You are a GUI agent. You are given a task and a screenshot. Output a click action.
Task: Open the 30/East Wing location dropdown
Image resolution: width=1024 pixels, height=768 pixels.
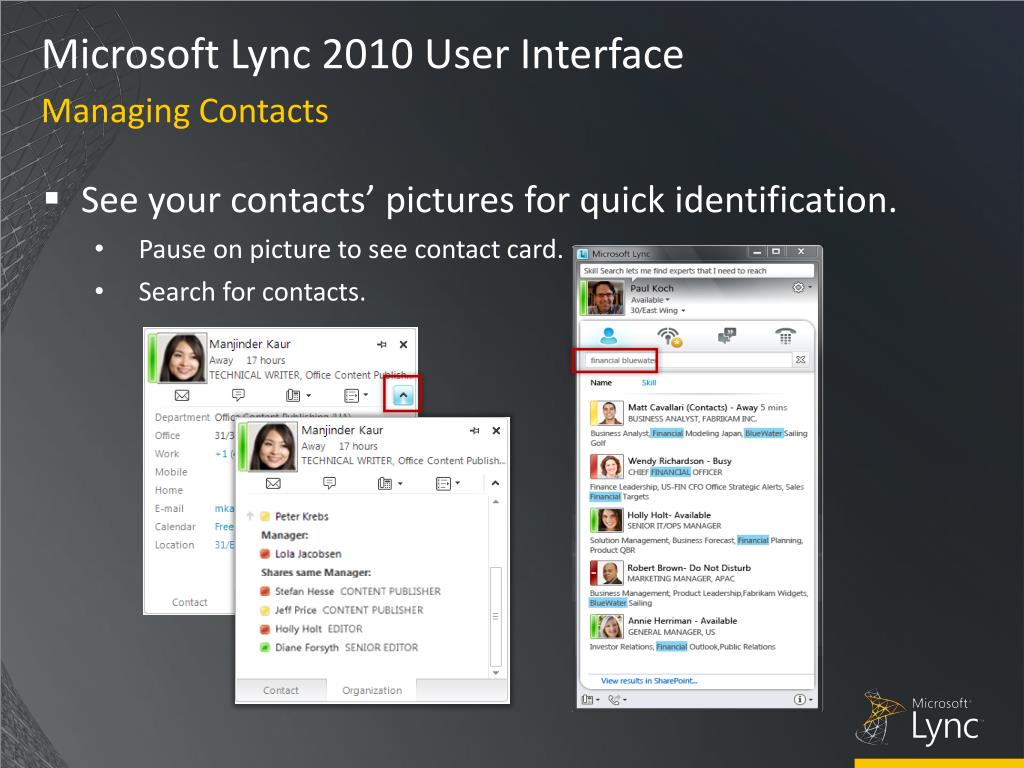click(658, 310)
